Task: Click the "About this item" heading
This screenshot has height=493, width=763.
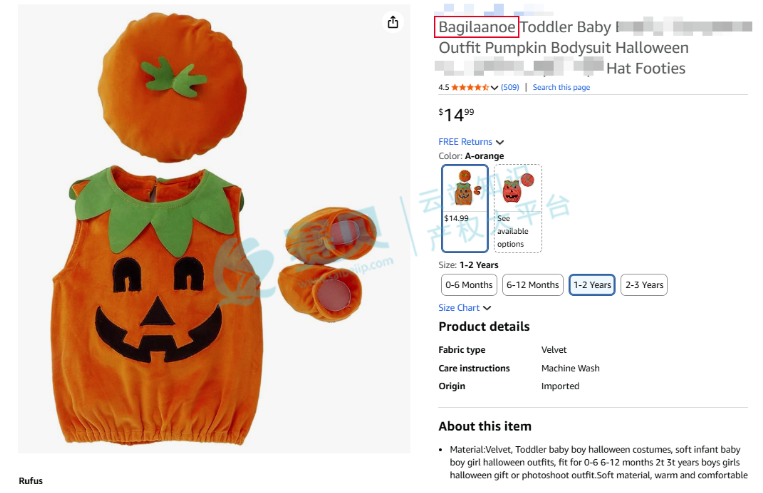Action: pyautogui.click(x=485, y=427)
